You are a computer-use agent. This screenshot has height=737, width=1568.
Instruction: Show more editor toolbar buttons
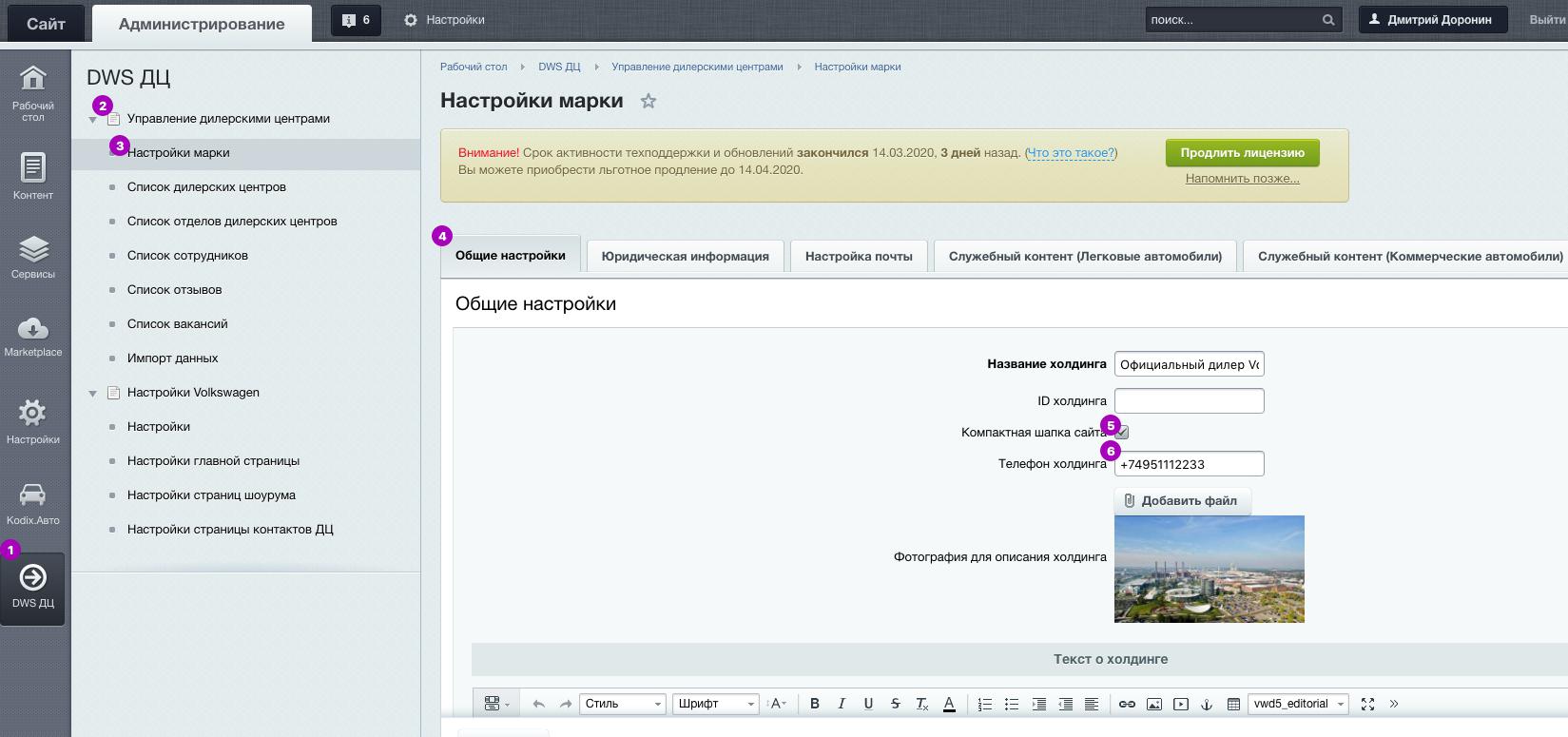pos(1394,704)
